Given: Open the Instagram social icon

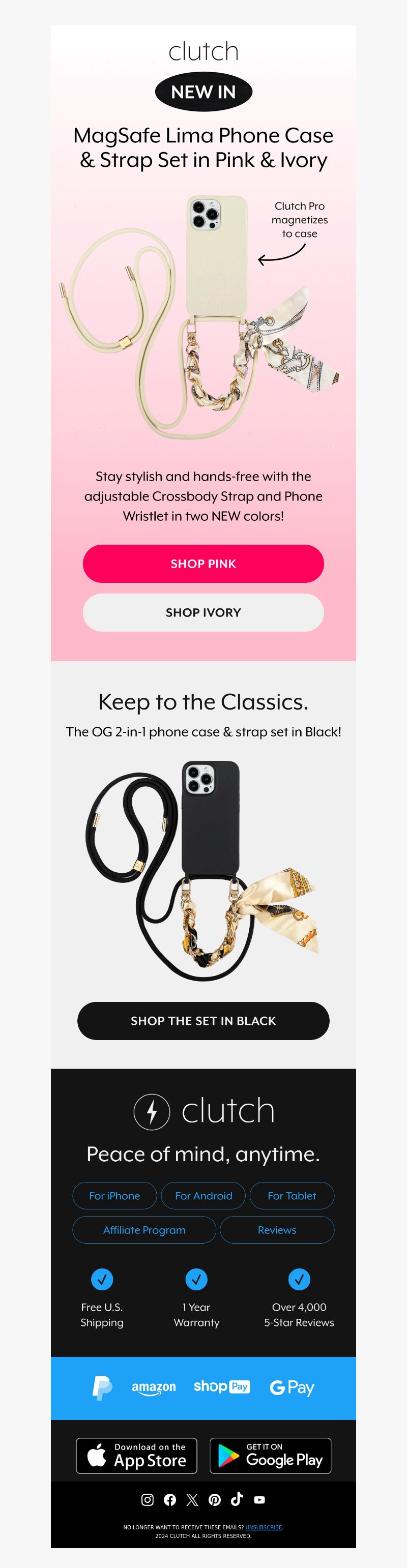Looking at the screenshot, I should pos(148,1499).
